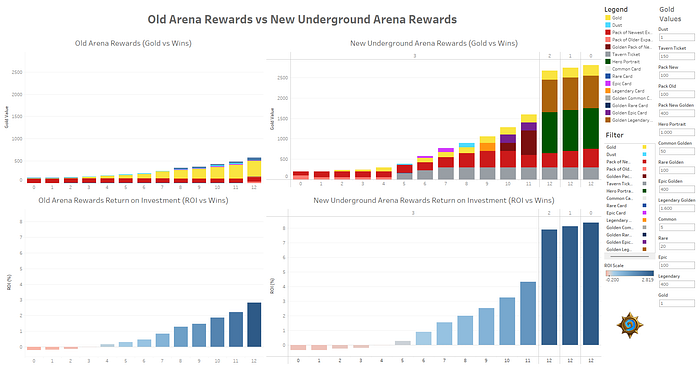Toggle Golden Pac.. in the Filter list

click(x=627, y=176)
